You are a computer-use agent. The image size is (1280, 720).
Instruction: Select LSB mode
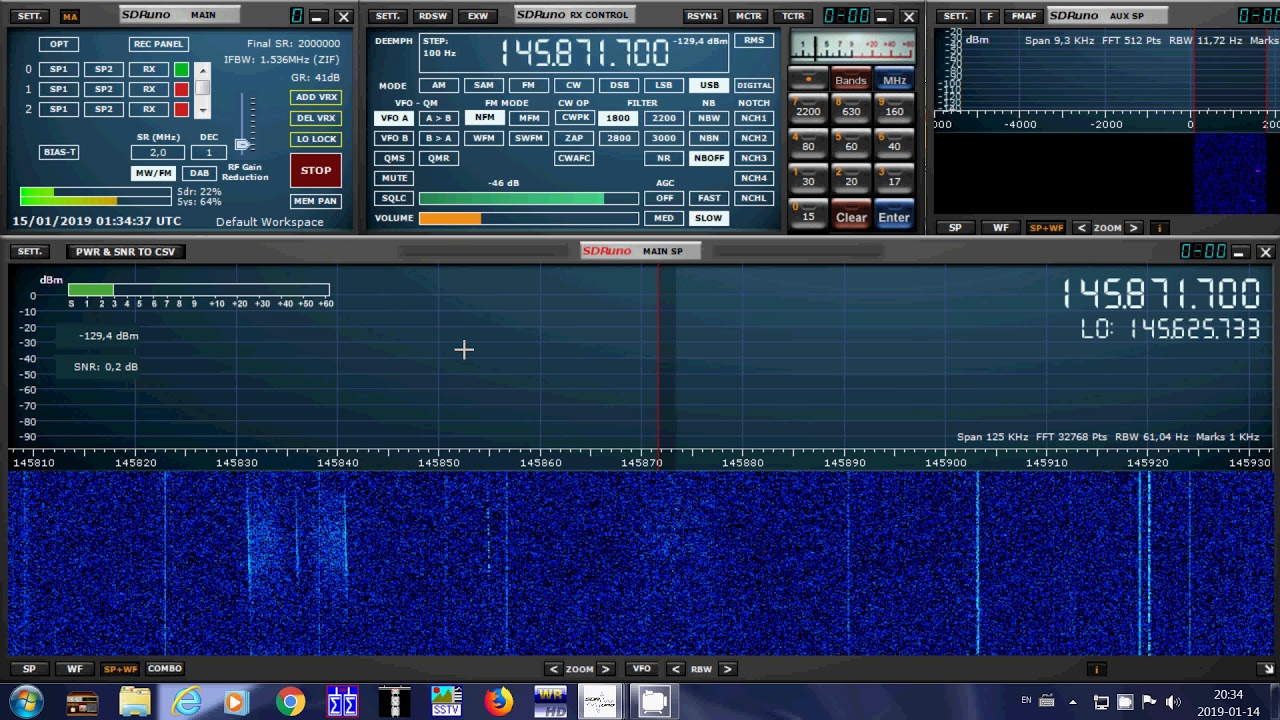663,85
